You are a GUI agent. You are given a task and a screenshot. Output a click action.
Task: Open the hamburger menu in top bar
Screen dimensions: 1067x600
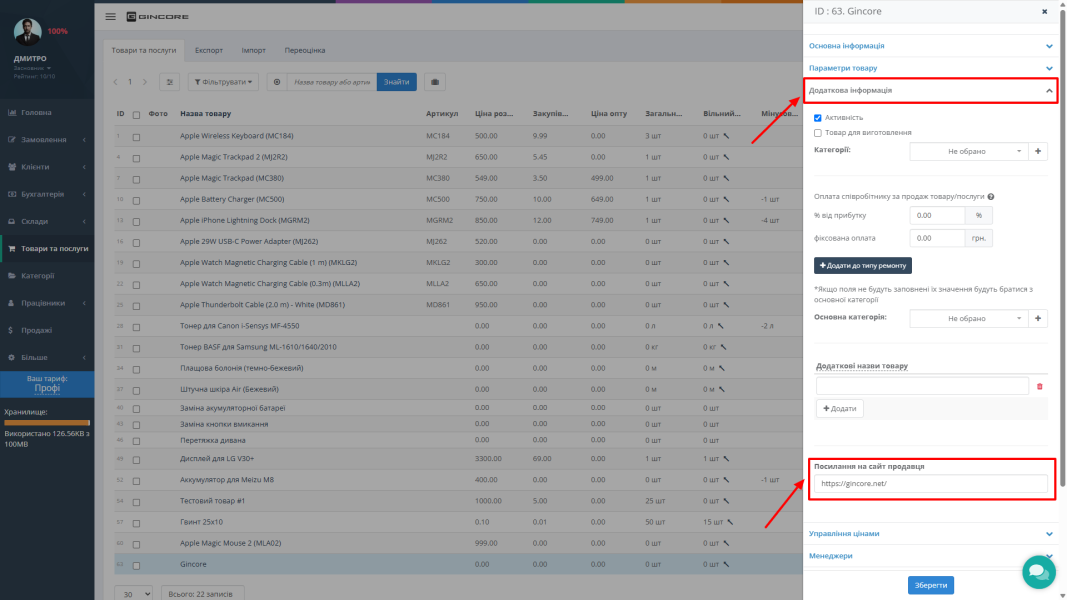click(x=110, y=17)
